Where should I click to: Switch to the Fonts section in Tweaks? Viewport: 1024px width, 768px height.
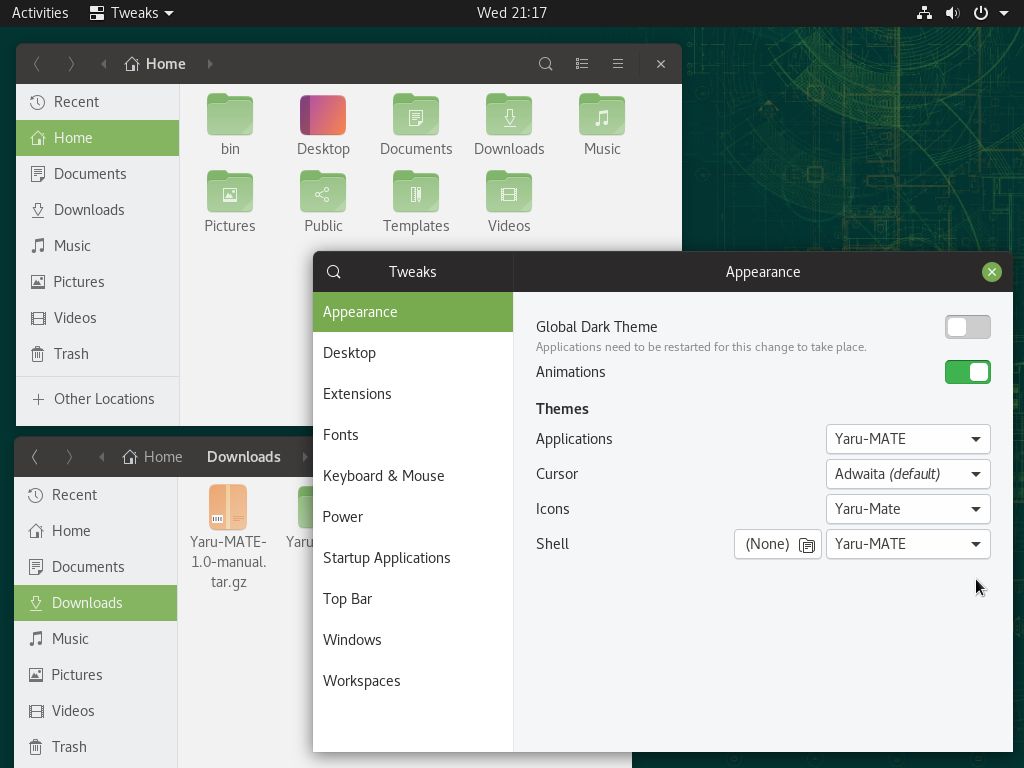pos(341,434)
